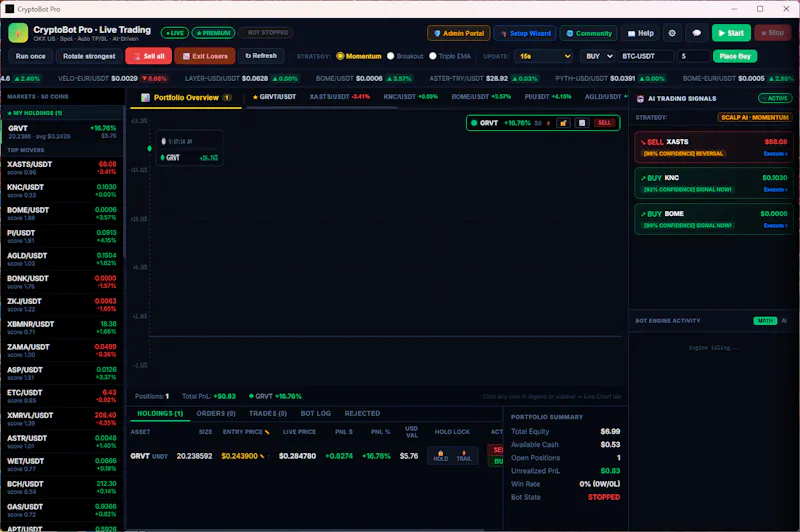Click the Refresh button
The image size is (800, 532).
261,56
